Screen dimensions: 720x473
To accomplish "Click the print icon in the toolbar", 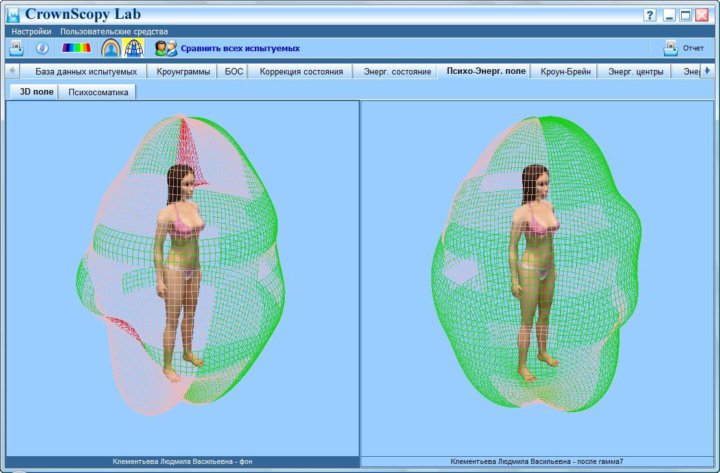I will [x=16, y=48].
